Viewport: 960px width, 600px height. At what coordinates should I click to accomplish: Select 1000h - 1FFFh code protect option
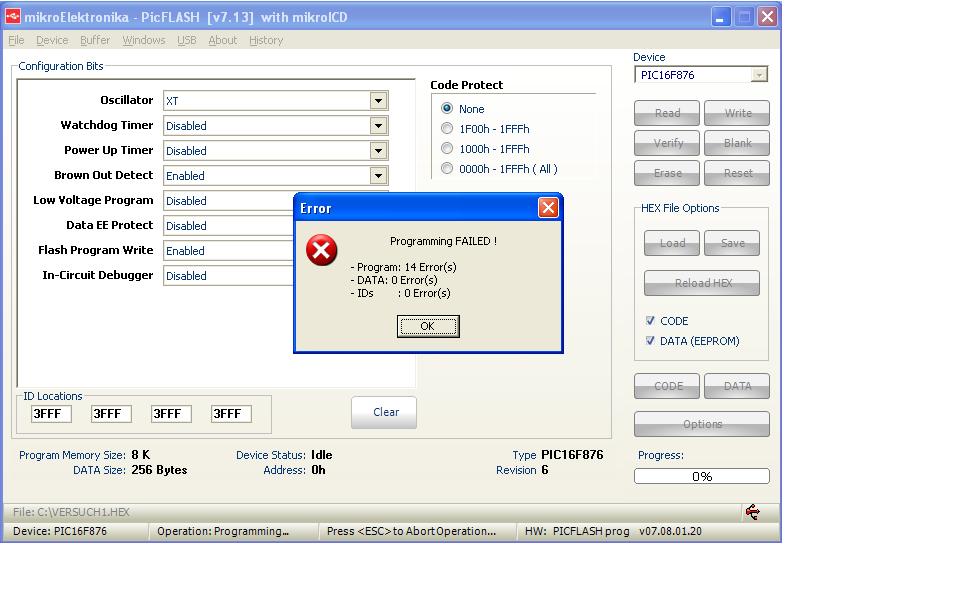click(x=447, y=149)
